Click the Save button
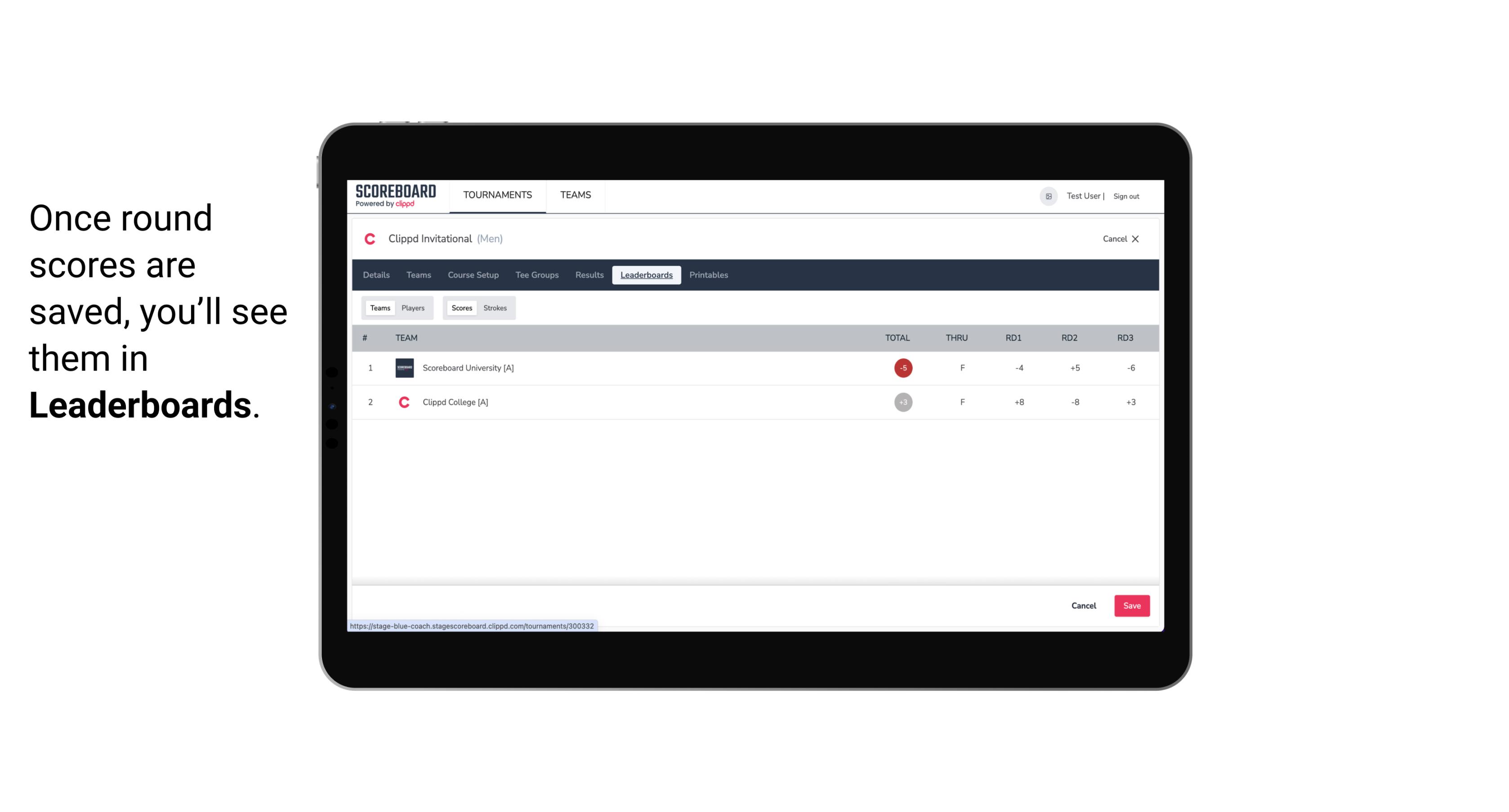Screen dimensions: 1509x812 point(1131,605)
